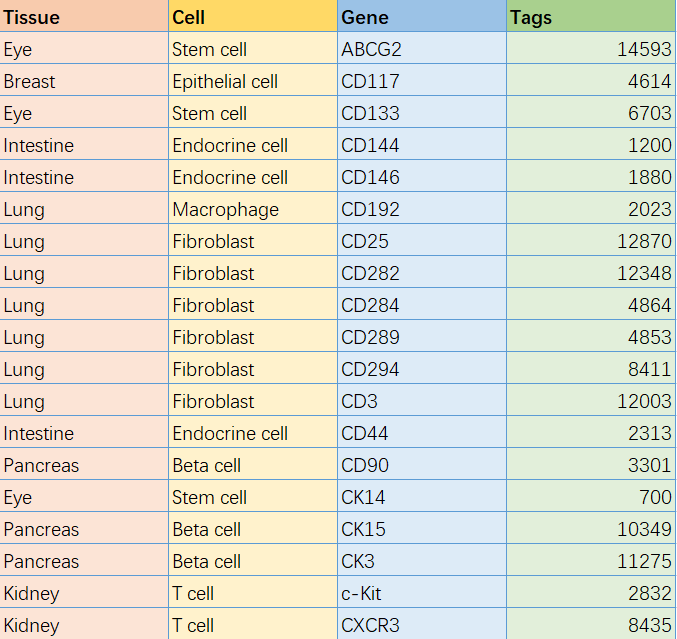This screenshot has height=639, width=677.
Task: Select the tags value 12348
Action: coord(591,272)
